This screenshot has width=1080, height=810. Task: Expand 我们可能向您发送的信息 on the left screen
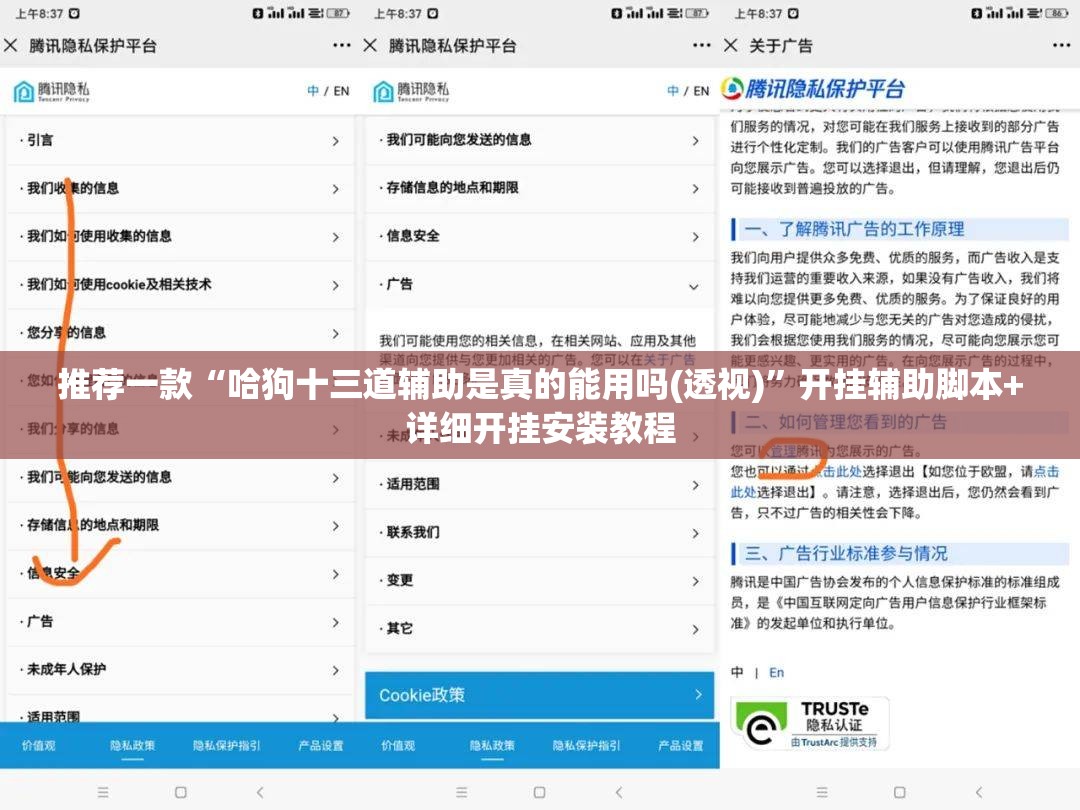tap(179, 477)
